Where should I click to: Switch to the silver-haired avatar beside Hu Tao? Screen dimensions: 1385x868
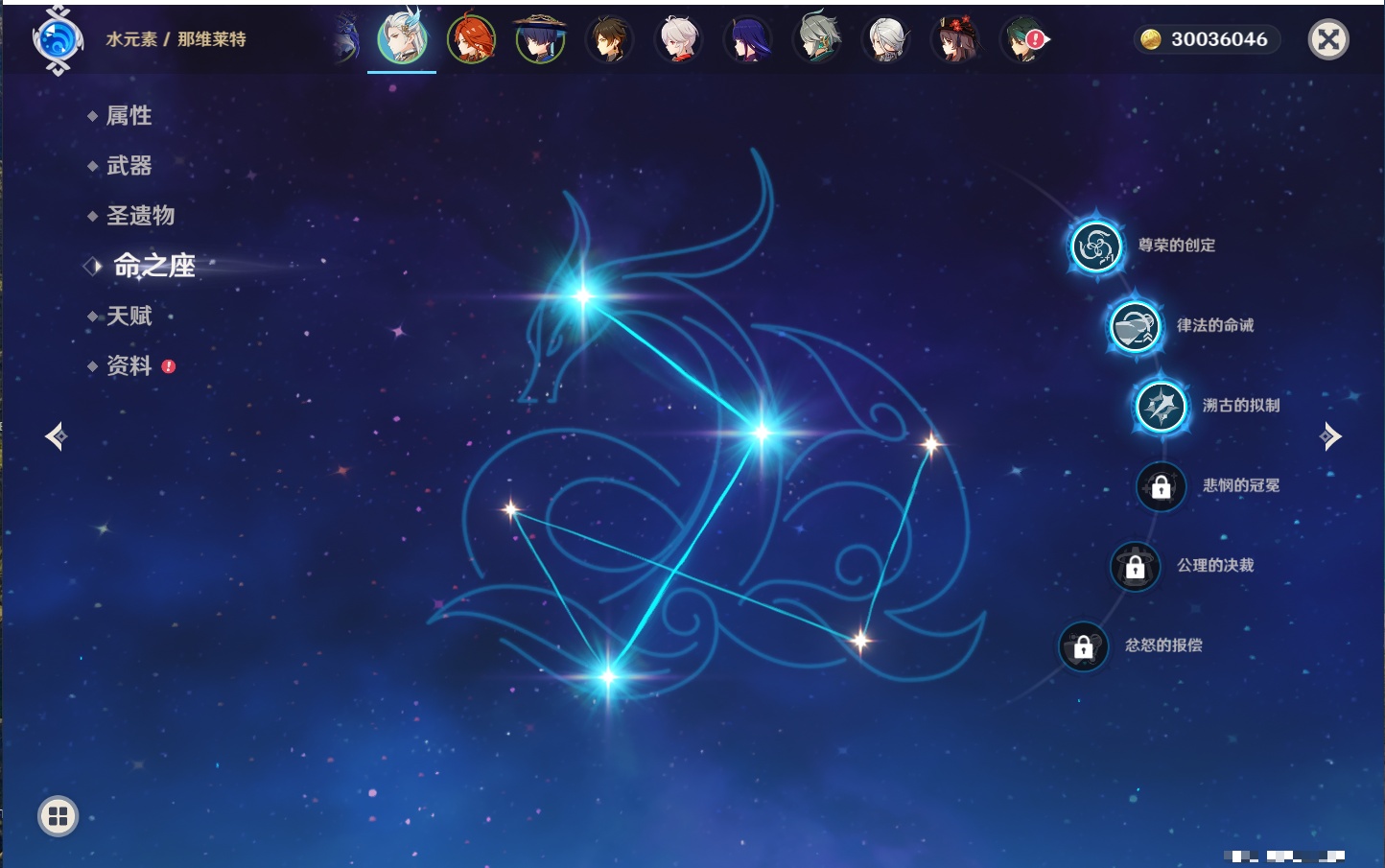(886, 39)
